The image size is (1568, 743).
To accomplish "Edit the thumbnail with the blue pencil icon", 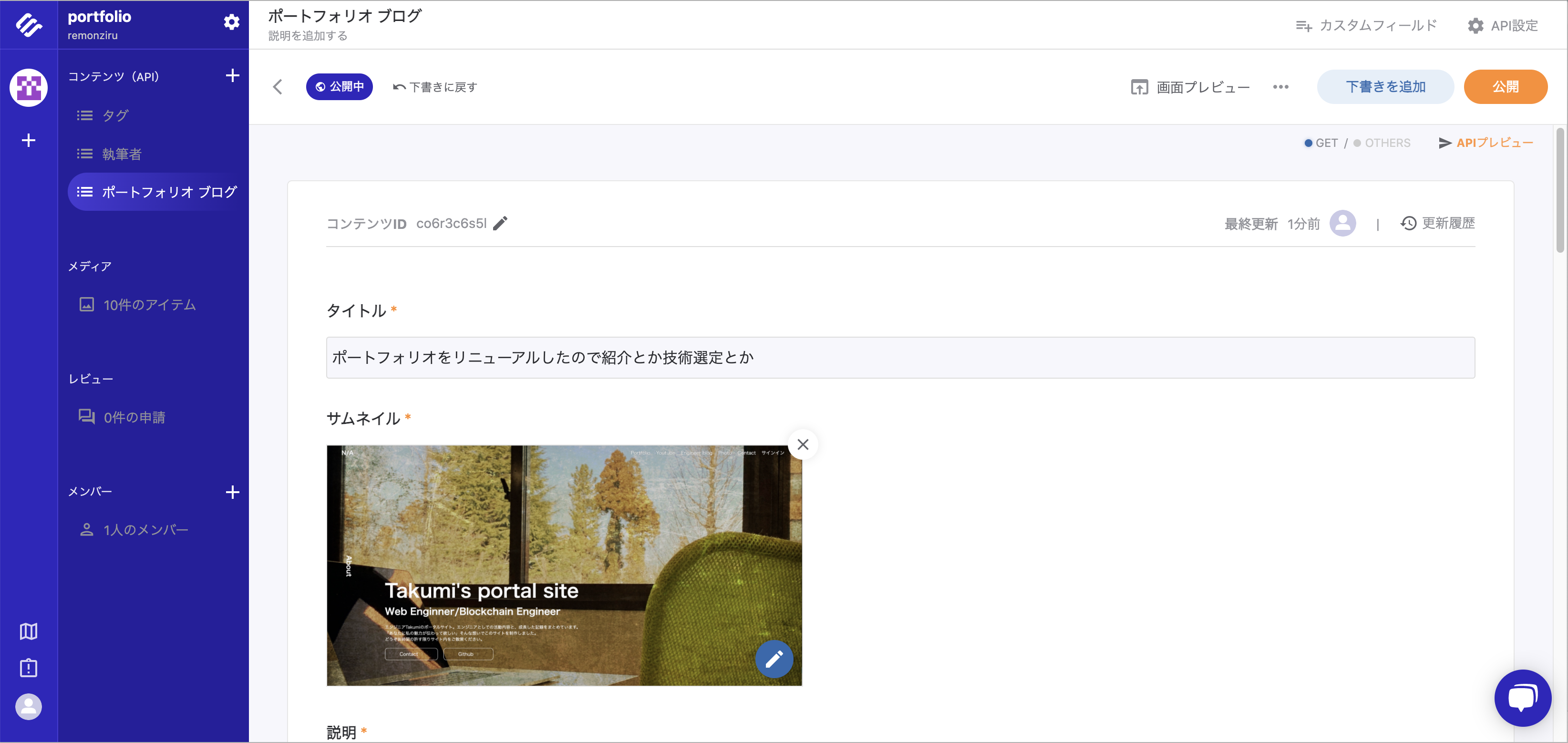I will click(x=774, y=659).
